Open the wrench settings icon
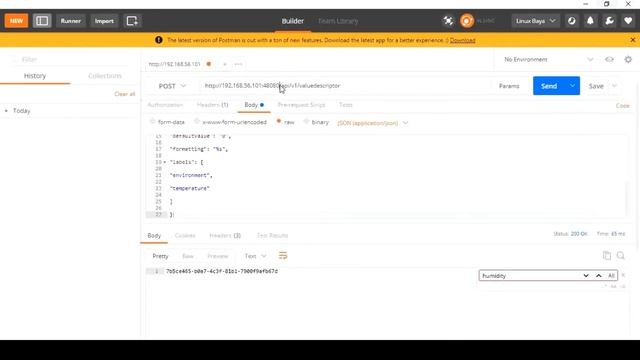Viewport: 640px width, 360px height. (609, 21)
